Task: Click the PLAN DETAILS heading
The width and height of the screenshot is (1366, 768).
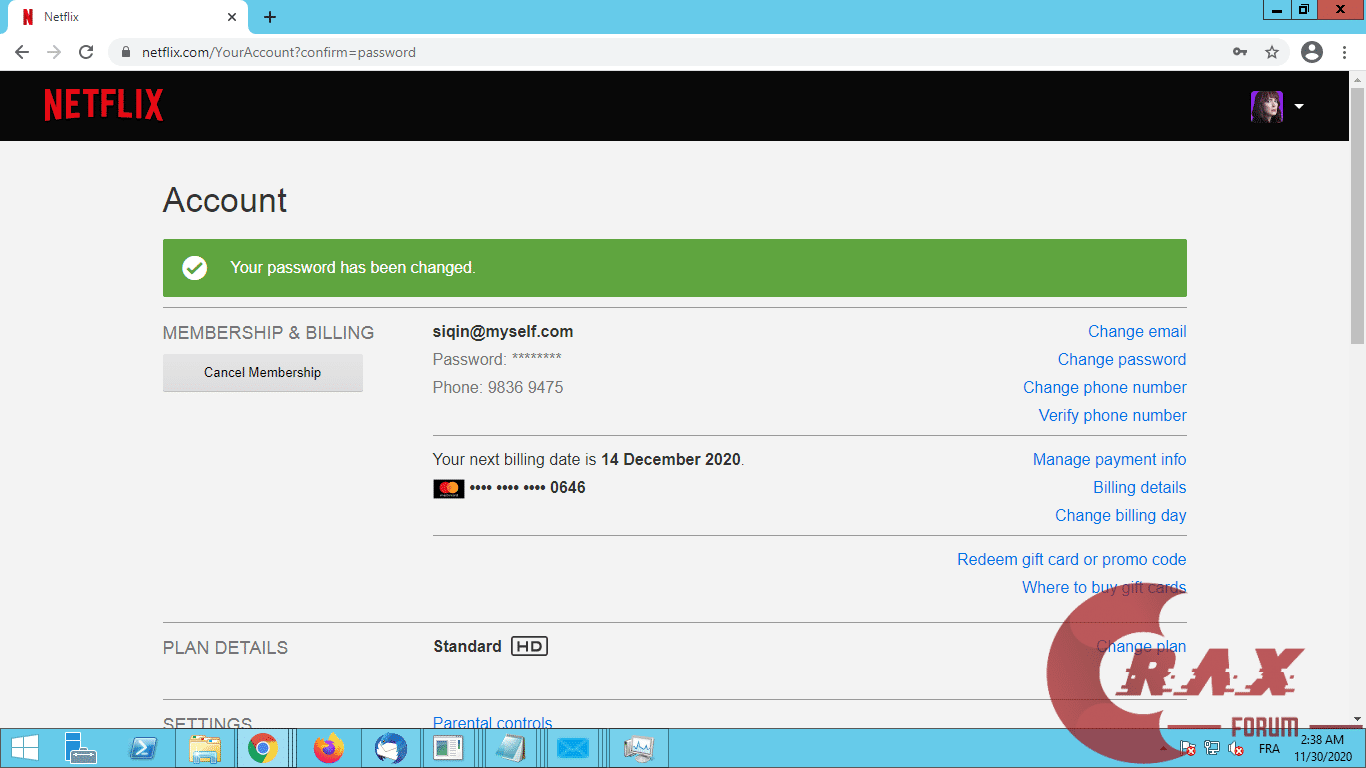Action: click(225, 648)
